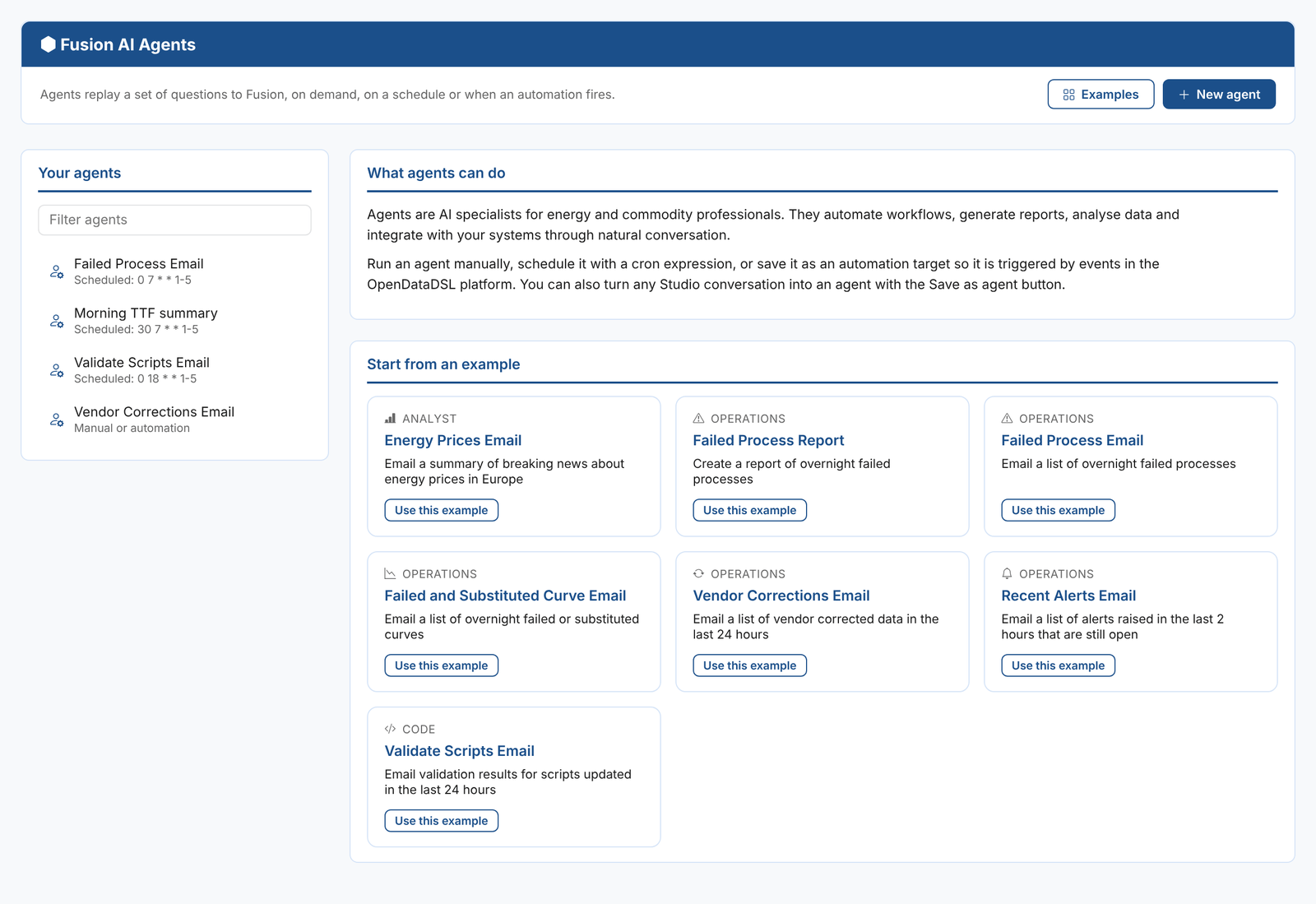Image resolution: width=1316 pixels, height=904 pixels.
Task: Use this example for Failed Process Report
Action: [750, 510]
